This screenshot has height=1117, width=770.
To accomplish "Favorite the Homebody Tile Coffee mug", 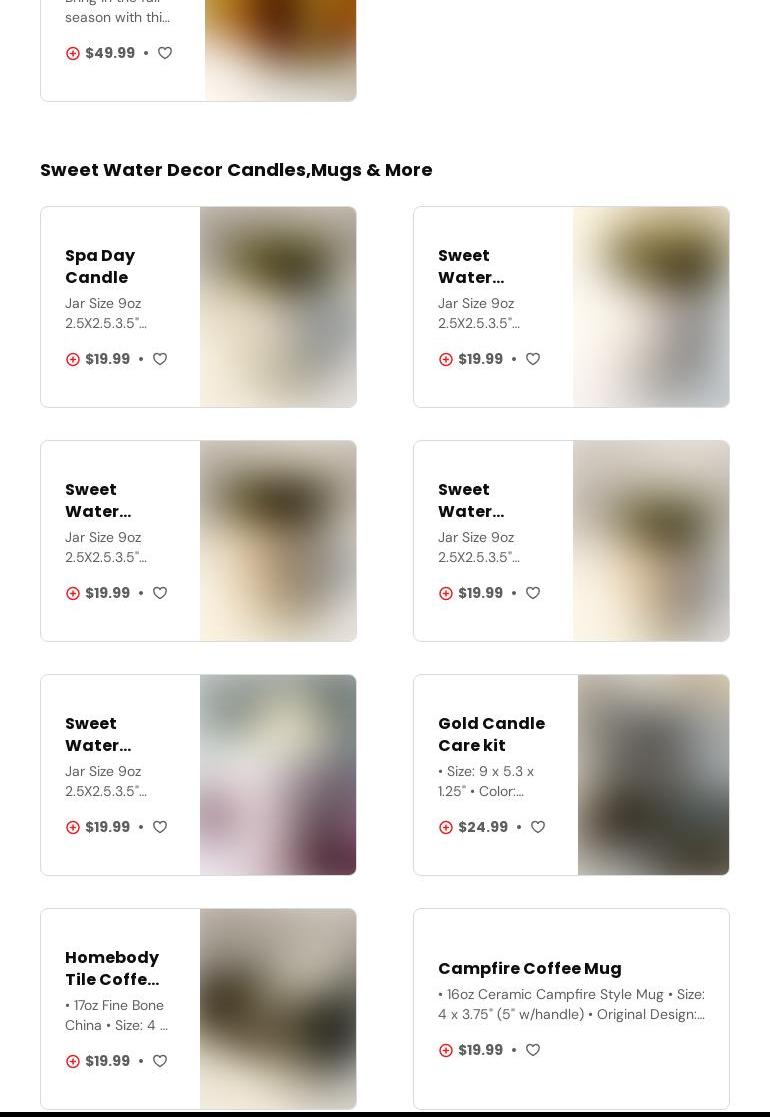I will [160, 1061].
